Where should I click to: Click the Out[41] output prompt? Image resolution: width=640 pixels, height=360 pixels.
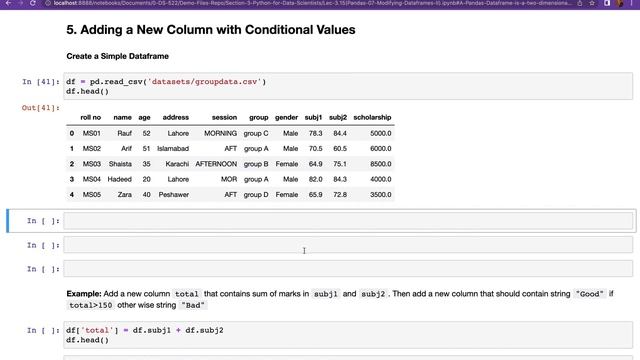[41, 108]
